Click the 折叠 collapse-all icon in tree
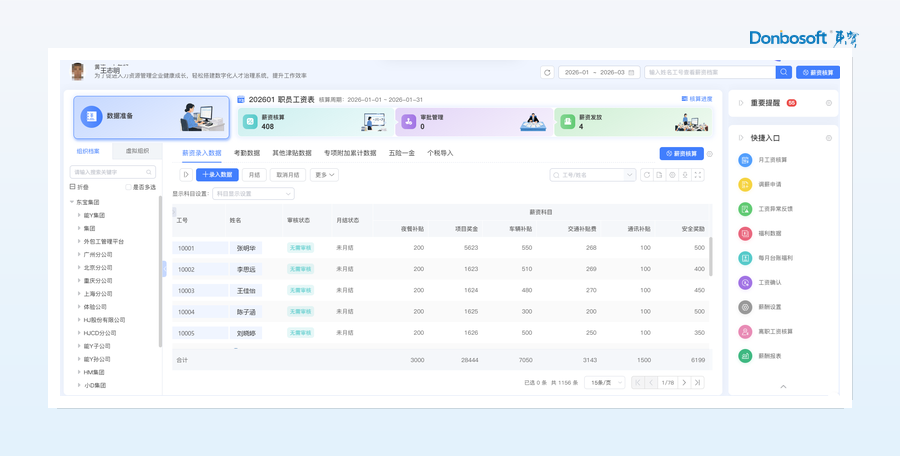The height and width of the screenshot is (456, 900). pyautogui.click(x=72, y=187)
